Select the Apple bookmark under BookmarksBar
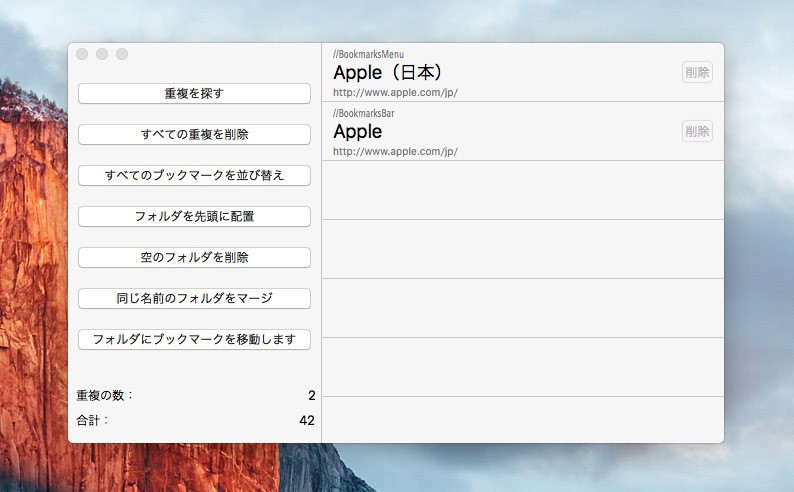 pyautogui.click(x=358, y=132)
